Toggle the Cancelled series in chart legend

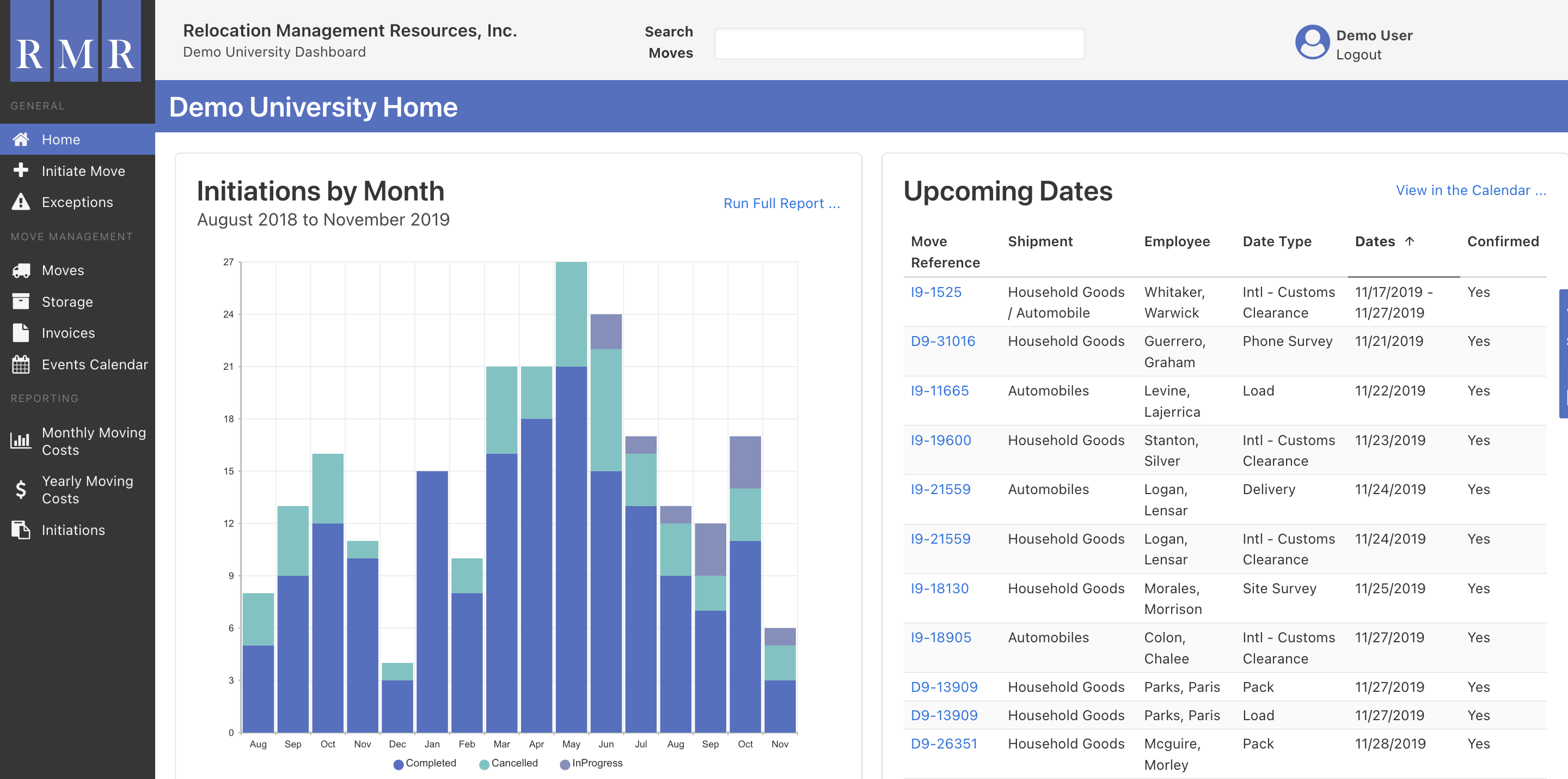click(x=509, y=763)
